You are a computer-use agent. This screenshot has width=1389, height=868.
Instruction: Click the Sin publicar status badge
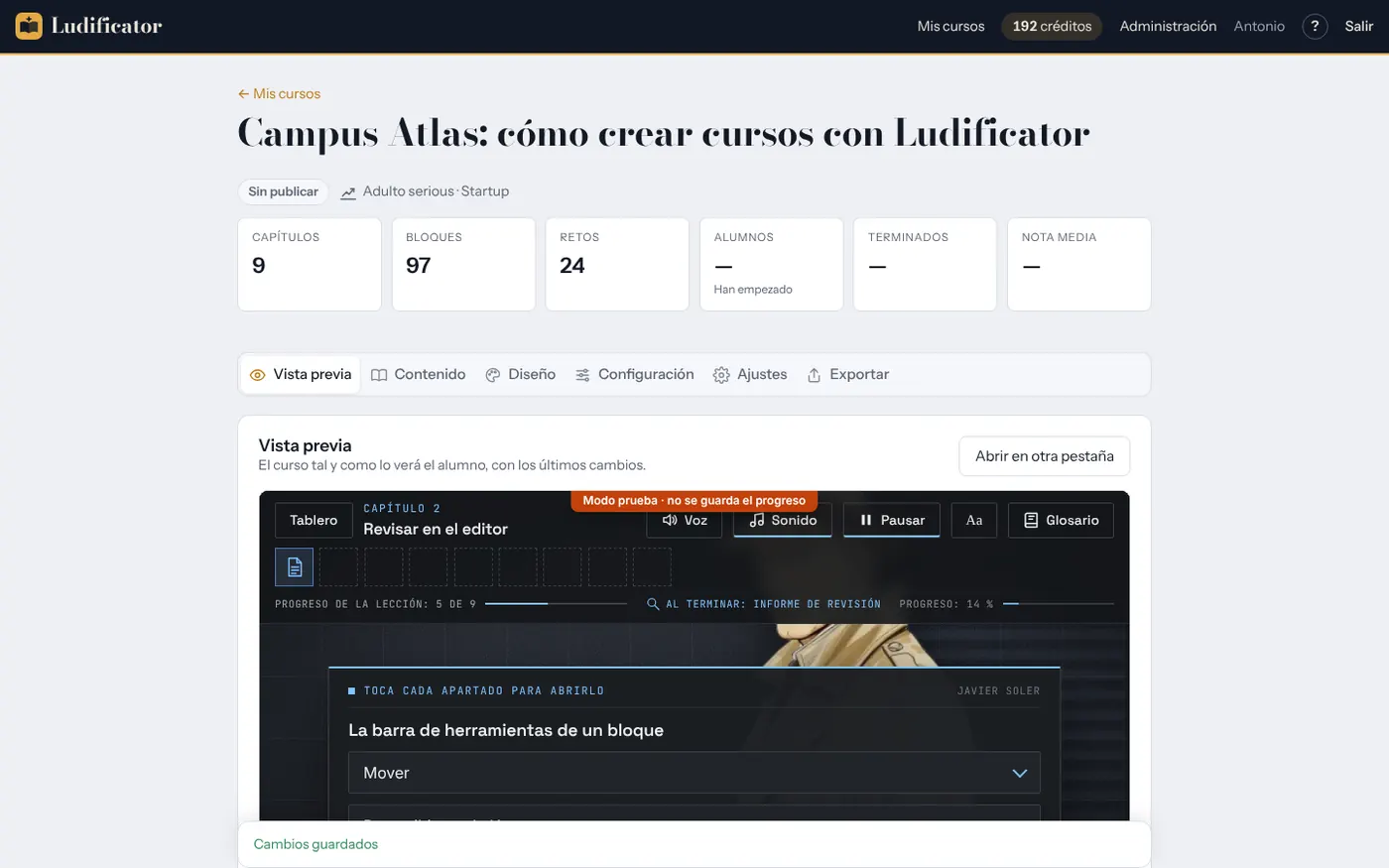click(283, 191)
